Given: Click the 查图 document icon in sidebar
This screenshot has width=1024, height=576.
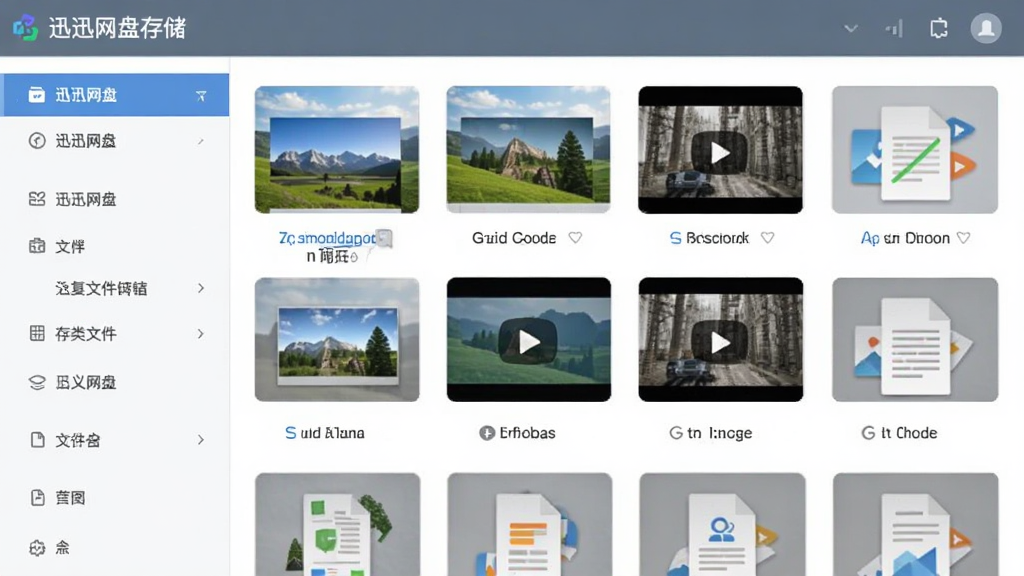Looking at the screenshot, I should [x=37, y=498].
